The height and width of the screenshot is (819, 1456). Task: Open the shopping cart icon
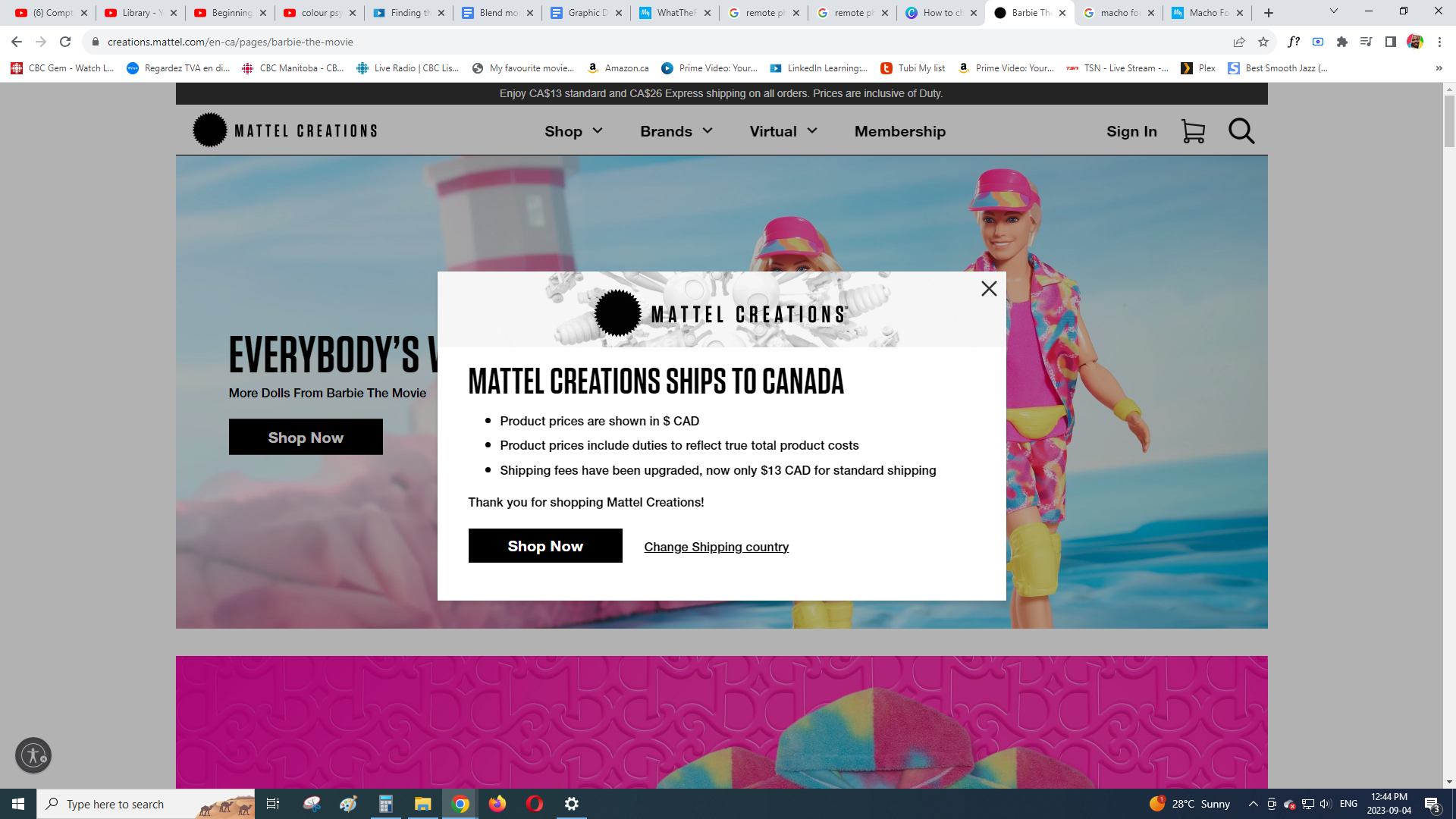pyautogui.click(x=1193, y=131)
